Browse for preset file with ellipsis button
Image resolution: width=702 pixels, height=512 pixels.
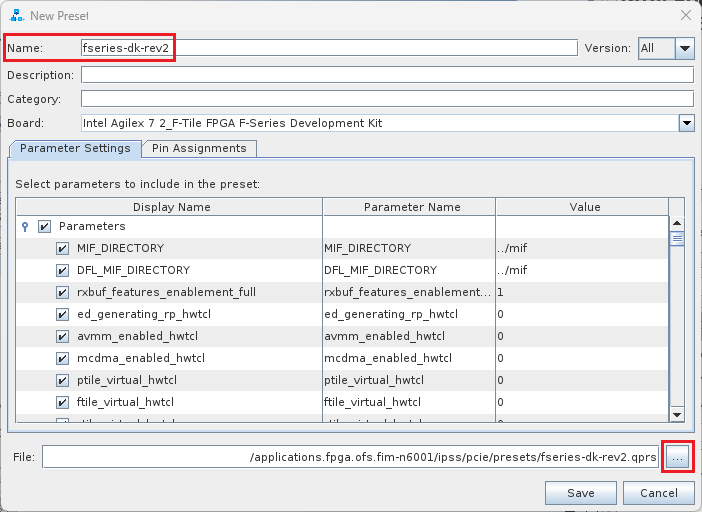coord(677,457)
